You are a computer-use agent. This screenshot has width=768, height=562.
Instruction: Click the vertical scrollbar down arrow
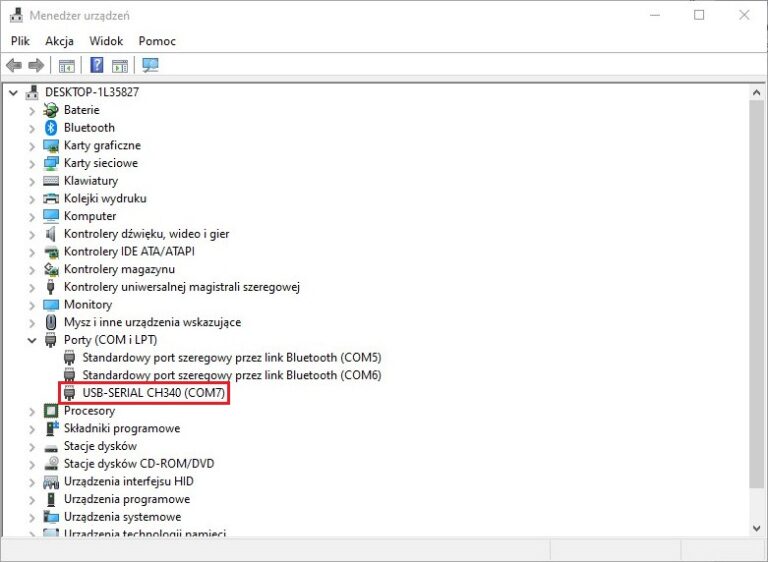click(x=758, y=526)
